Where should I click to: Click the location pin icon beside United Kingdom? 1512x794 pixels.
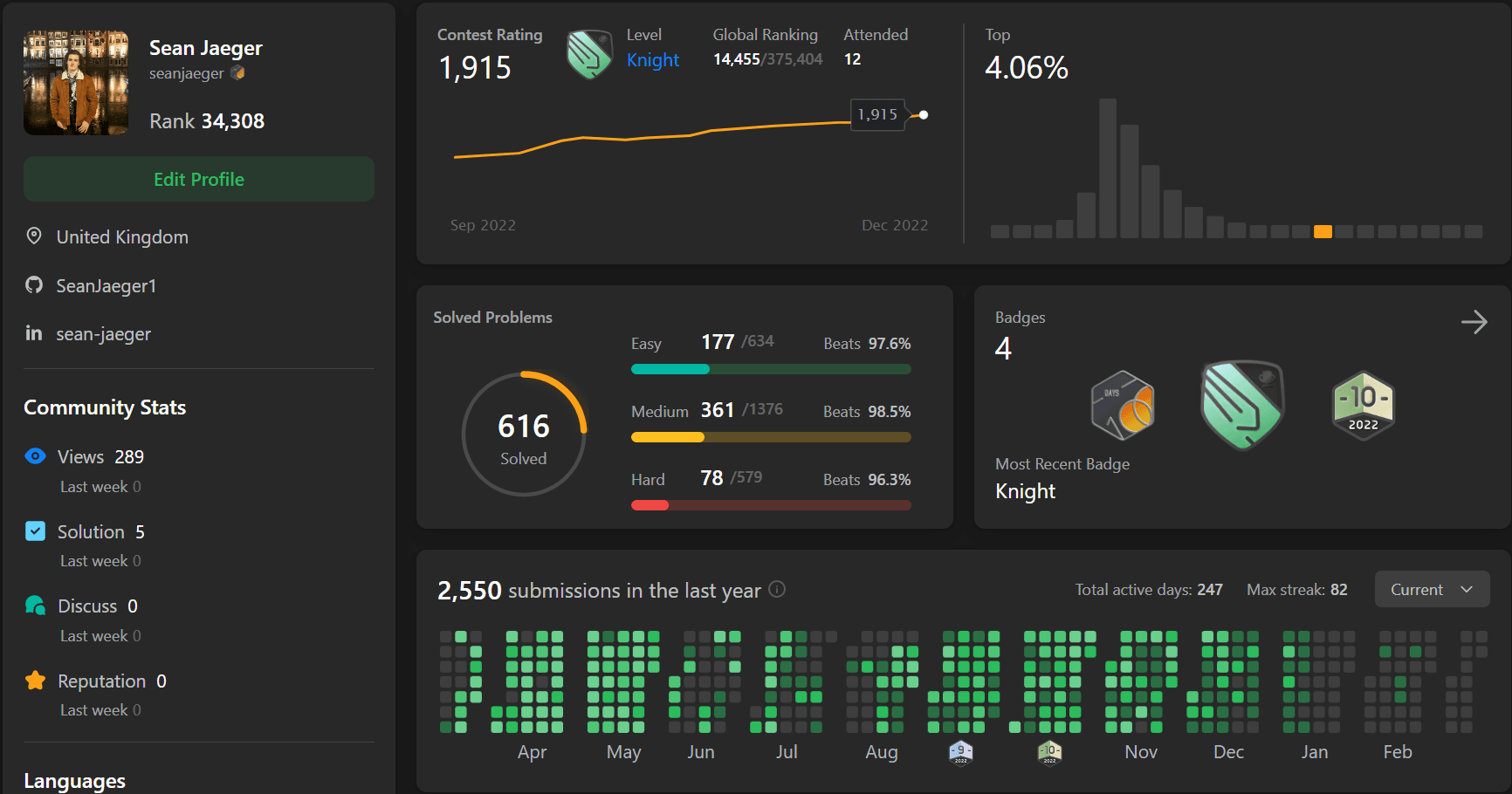pyautogui.click(x=33, y=236)
